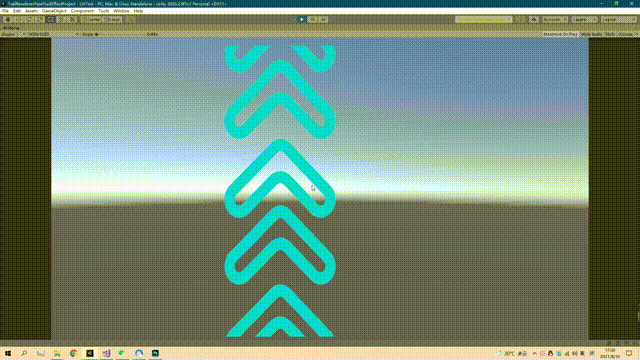
Task: Open the Tools menu
Action: 104,11
